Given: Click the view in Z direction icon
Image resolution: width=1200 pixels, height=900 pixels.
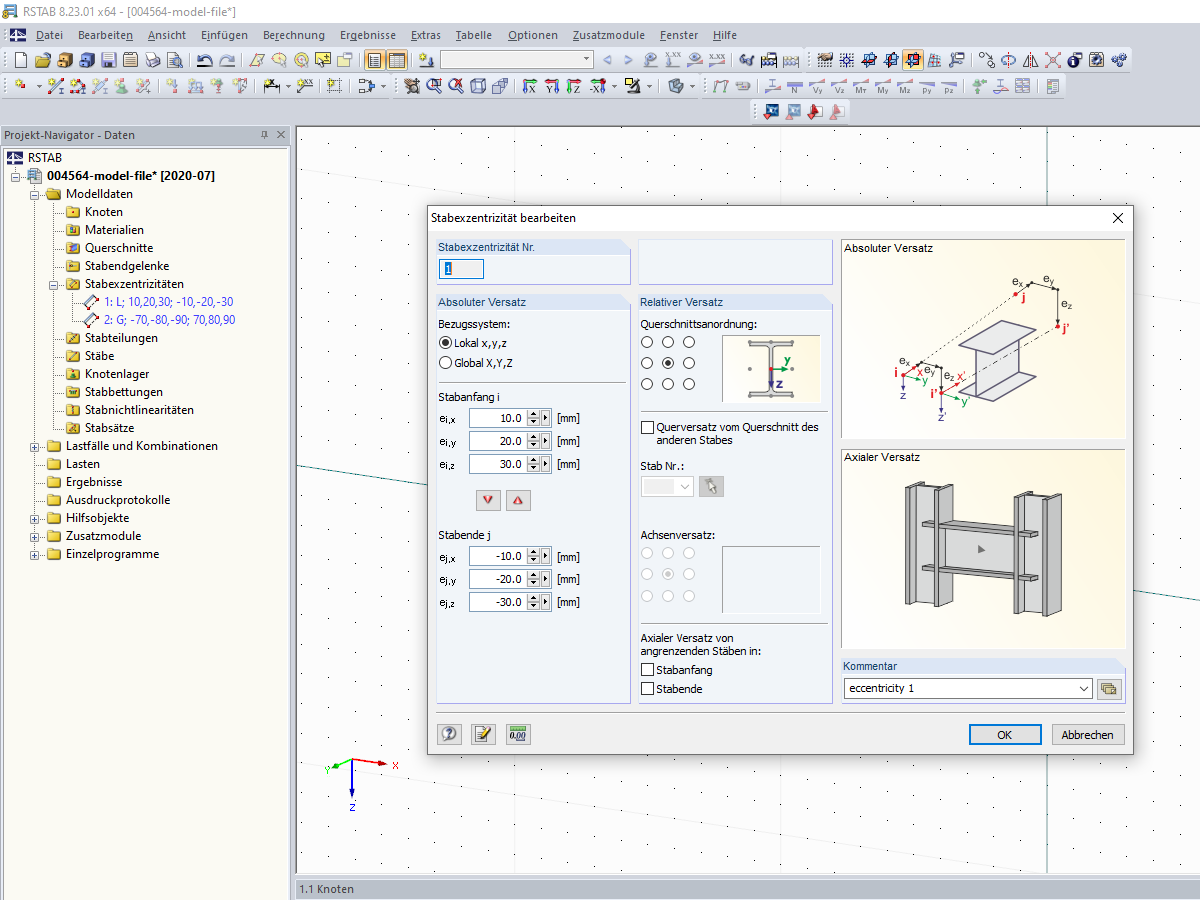Looking at the screenshot, I should 573,87.
